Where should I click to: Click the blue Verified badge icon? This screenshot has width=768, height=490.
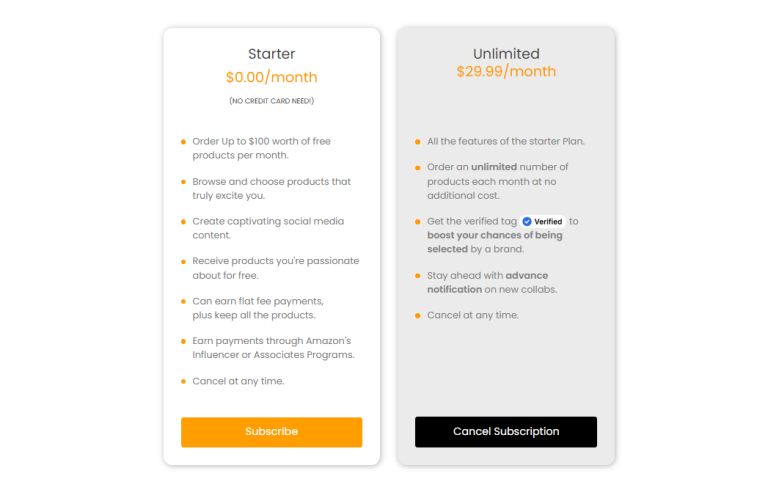pyautogui.click(x=527, y=222)
